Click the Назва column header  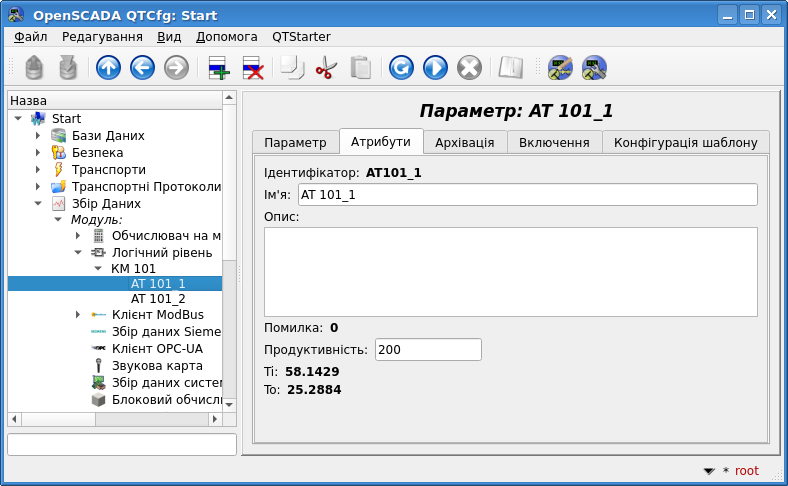click(115, 101)
